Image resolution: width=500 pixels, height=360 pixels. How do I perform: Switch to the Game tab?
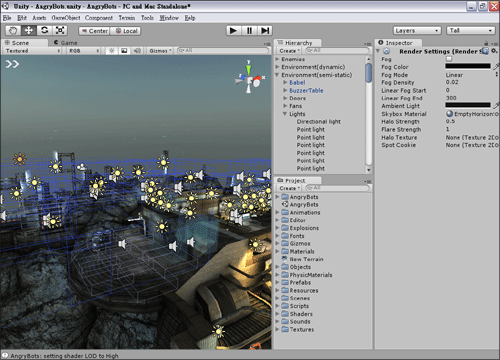(66, 43)
